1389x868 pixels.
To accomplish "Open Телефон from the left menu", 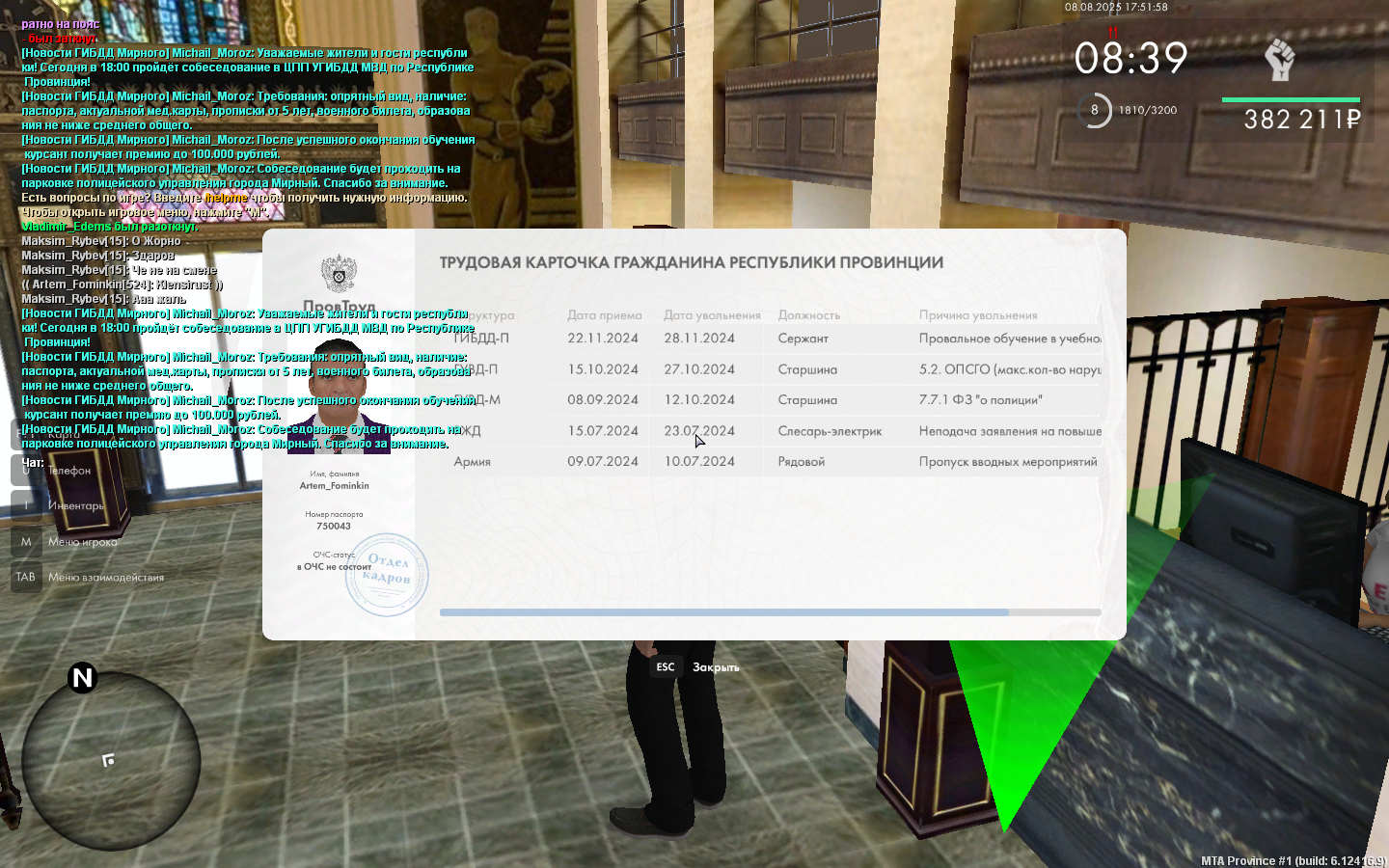I will pos(69,471).
